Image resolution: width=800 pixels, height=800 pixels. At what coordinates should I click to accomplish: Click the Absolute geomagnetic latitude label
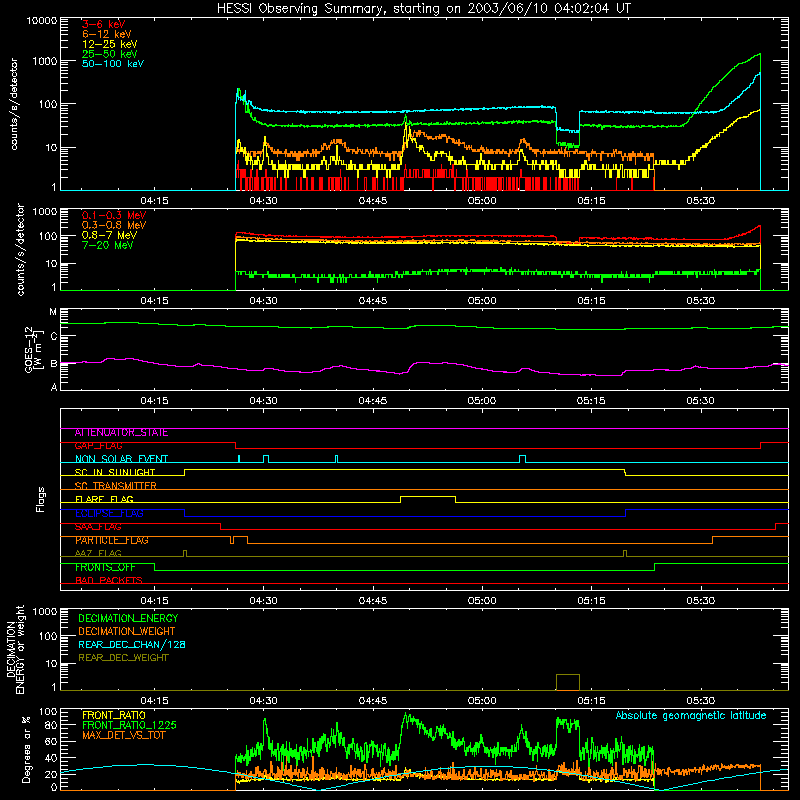(691, 715)
